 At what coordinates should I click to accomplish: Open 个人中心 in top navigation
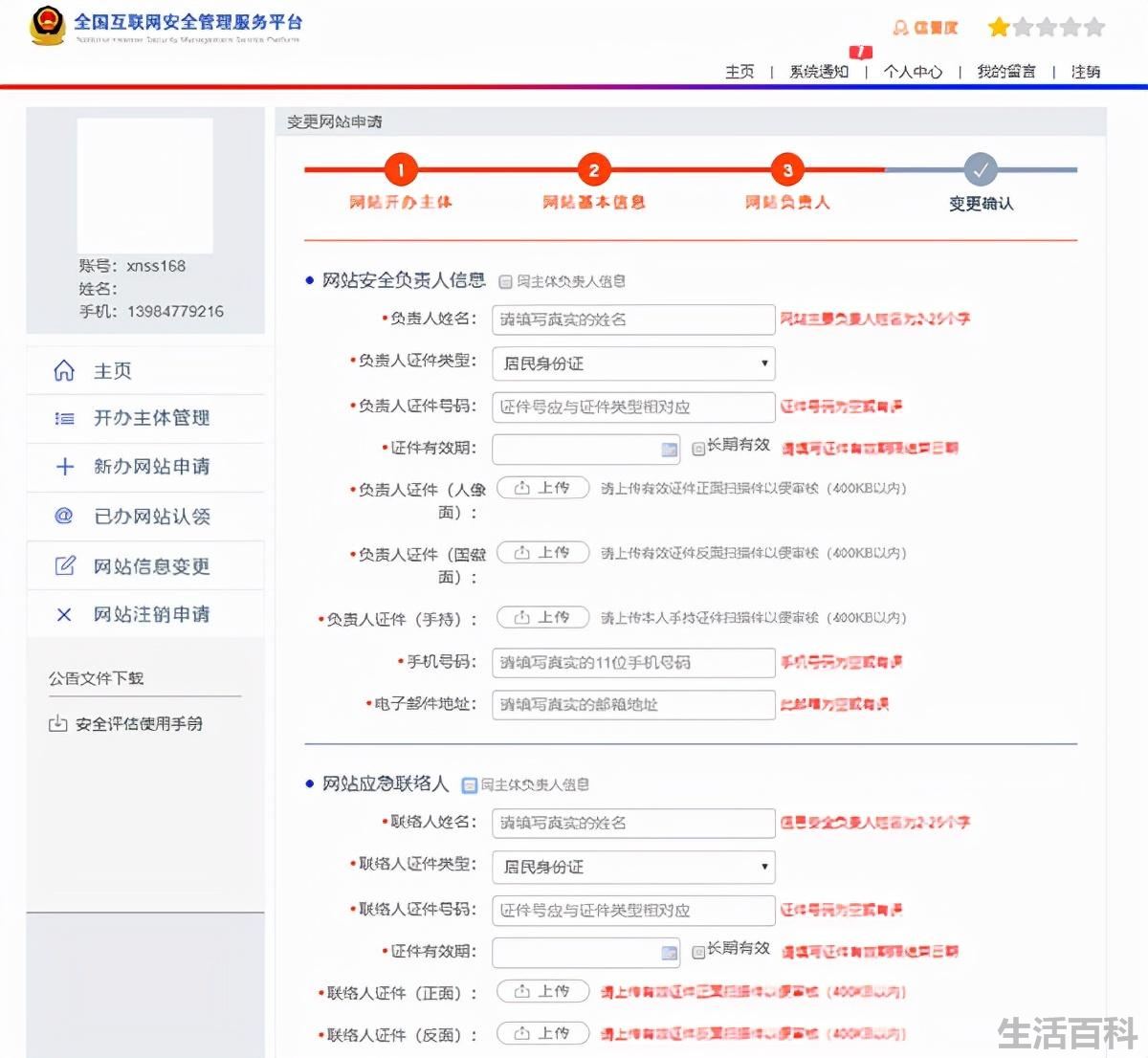coord(913,71)
